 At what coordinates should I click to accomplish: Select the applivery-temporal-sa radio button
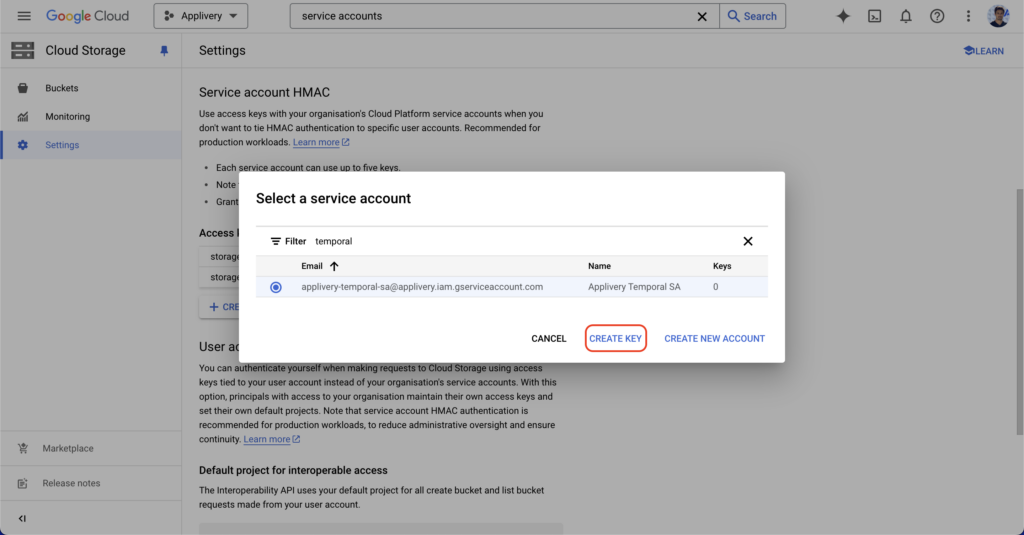276,287
